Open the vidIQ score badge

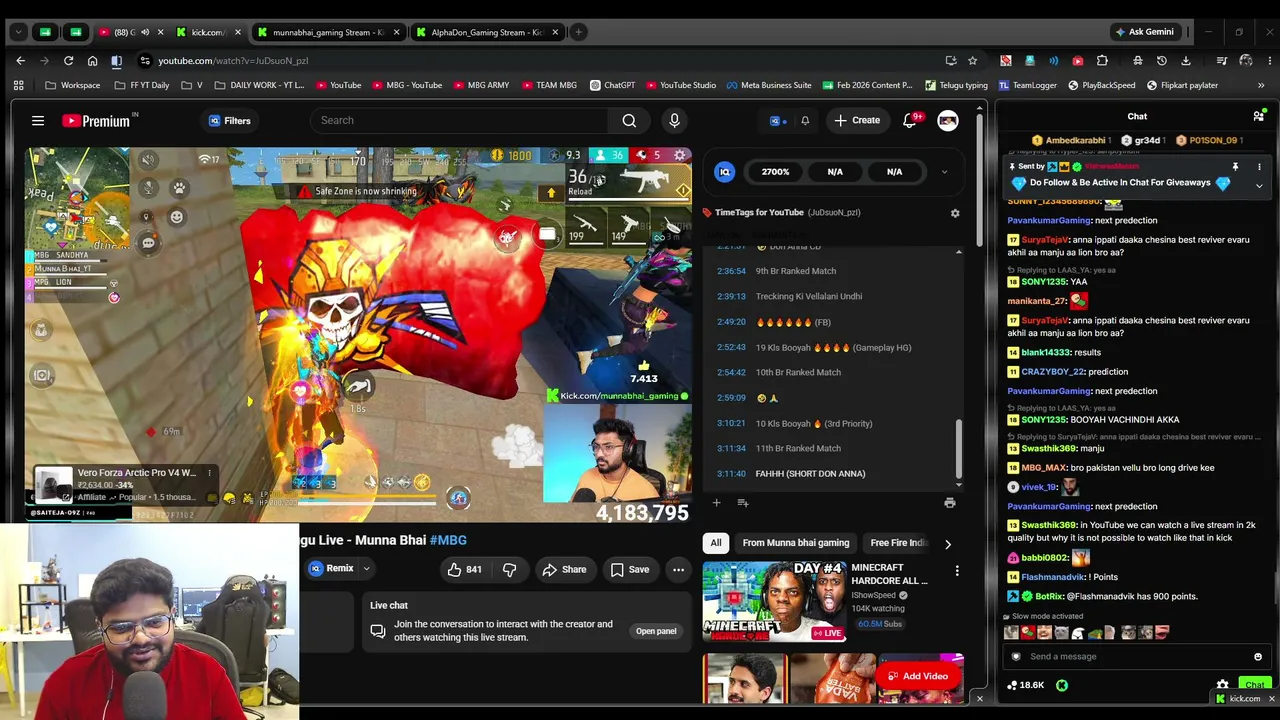725,172
